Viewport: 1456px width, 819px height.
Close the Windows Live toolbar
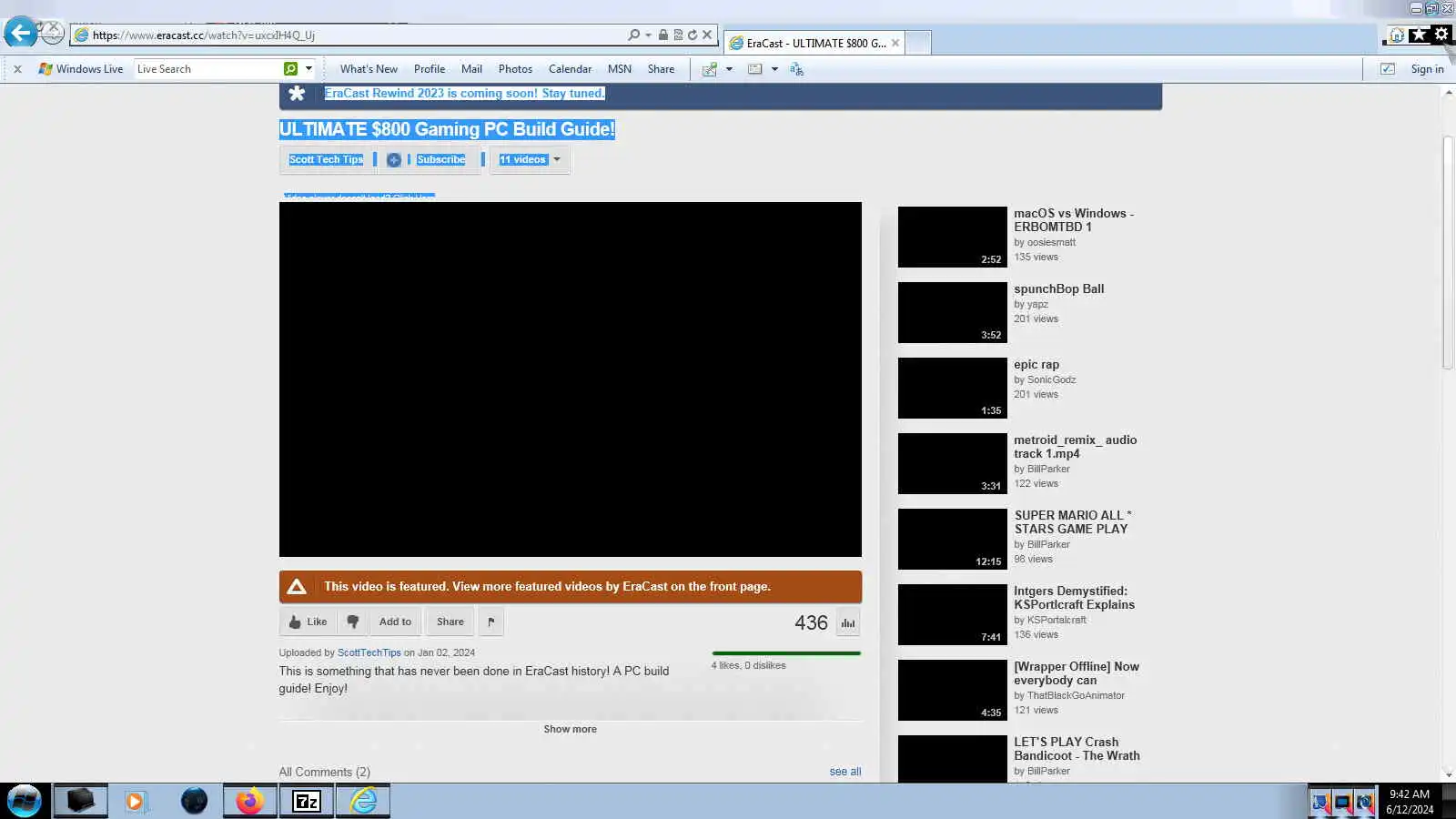tap(17, 69)
